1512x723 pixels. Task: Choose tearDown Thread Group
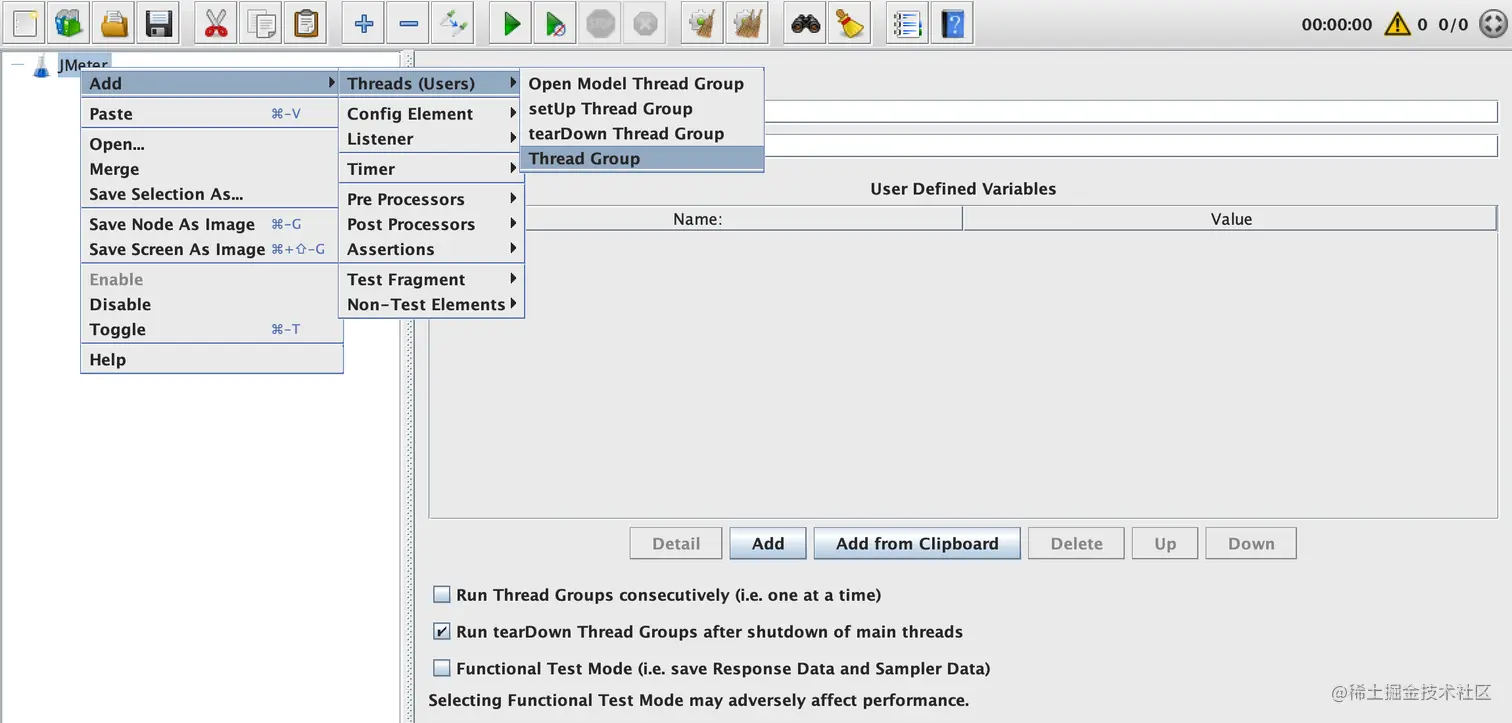pos(641,134)
